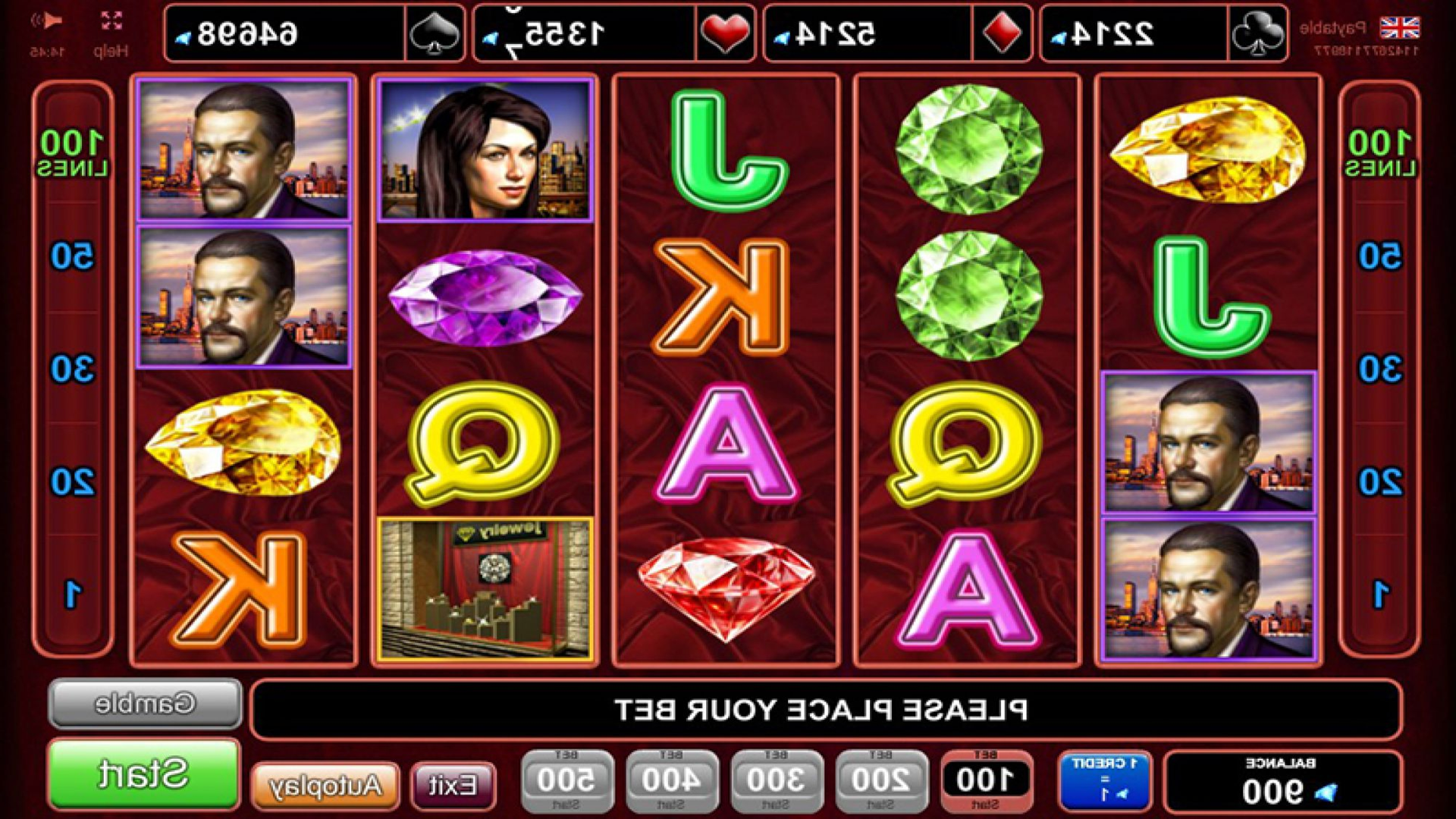Viewport: 1456px width, 819px height.
Task: Open the Paytable
Action: click(1332, 28)
